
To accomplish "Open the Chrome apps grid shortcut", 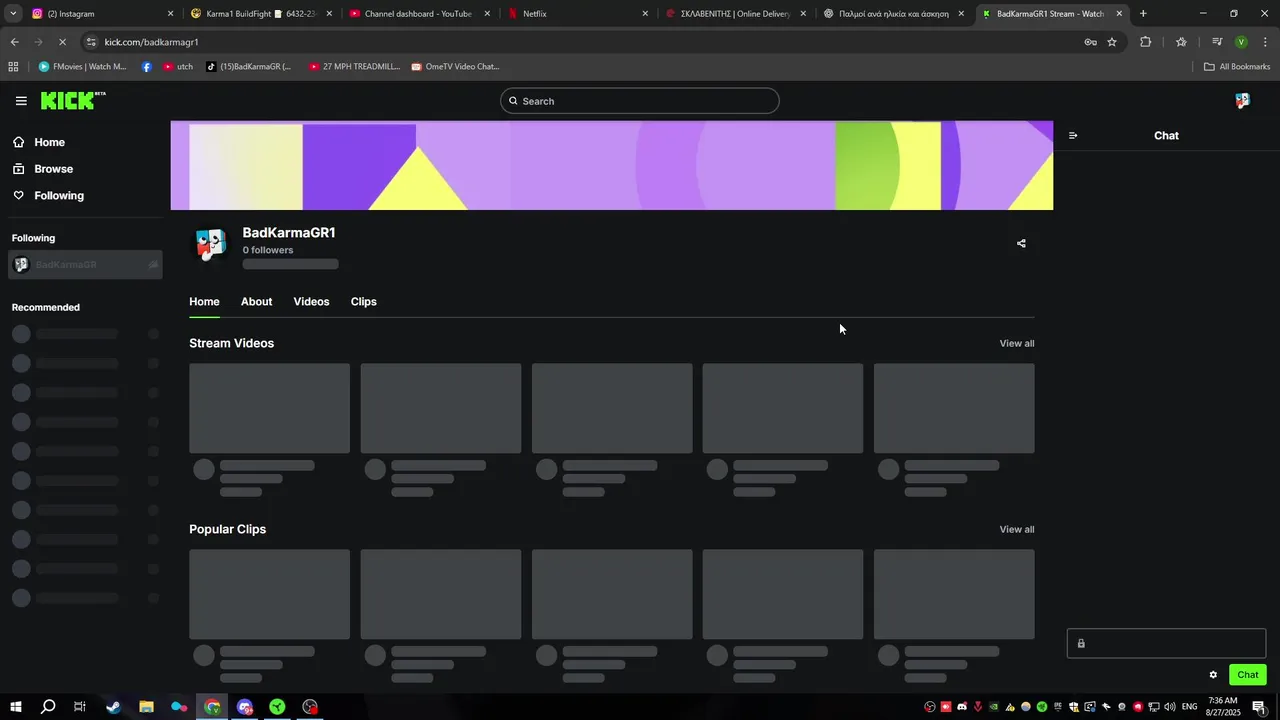I will [13, 67].
